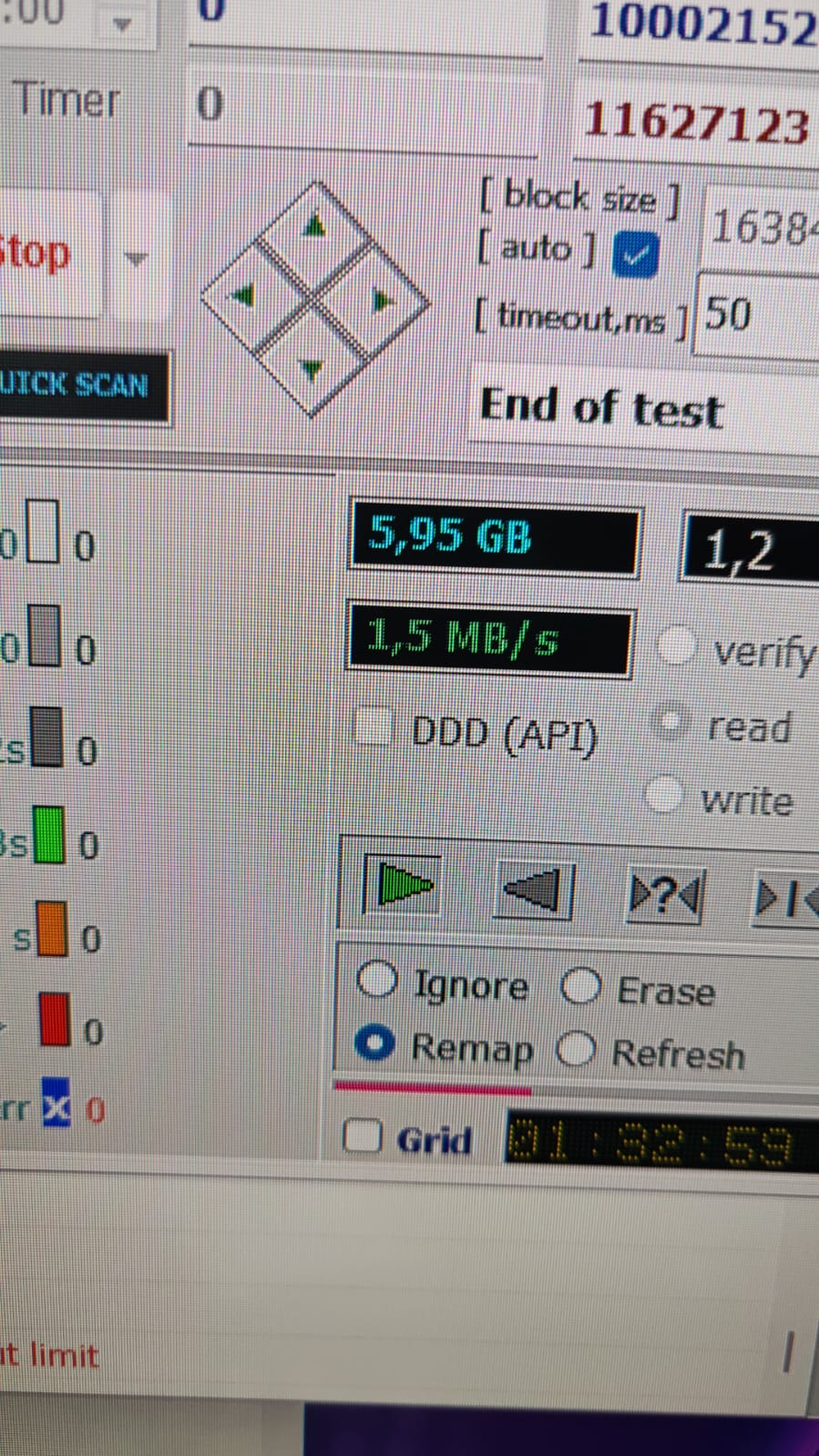Click the left arrow in diamond navigator
Viewport: 819px width, 1456px height.
point(242,295)
